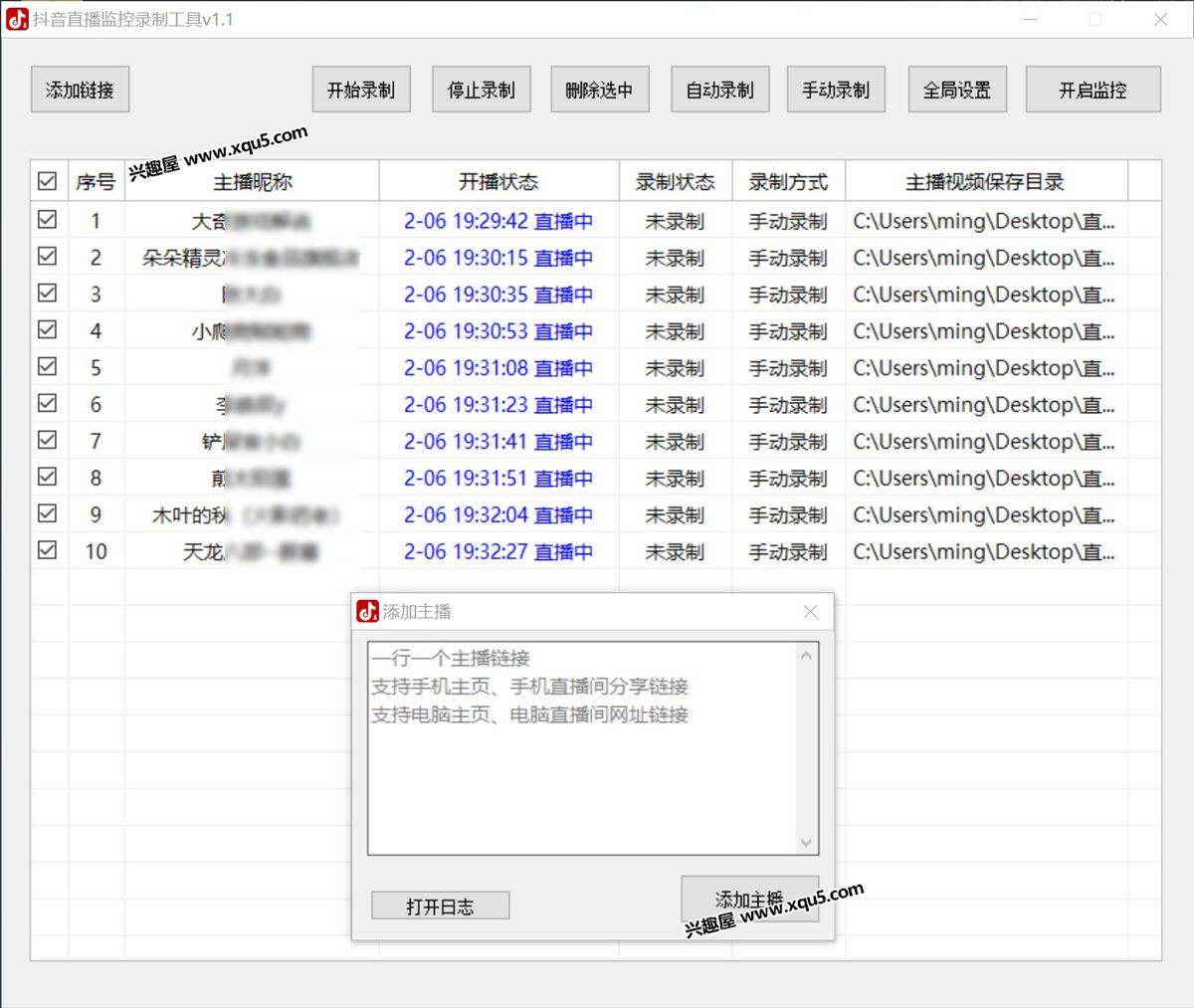Screen dimensions: 1194x1008
Task: Click the 未录制 cell in row 4
Action: pos(676,331)
